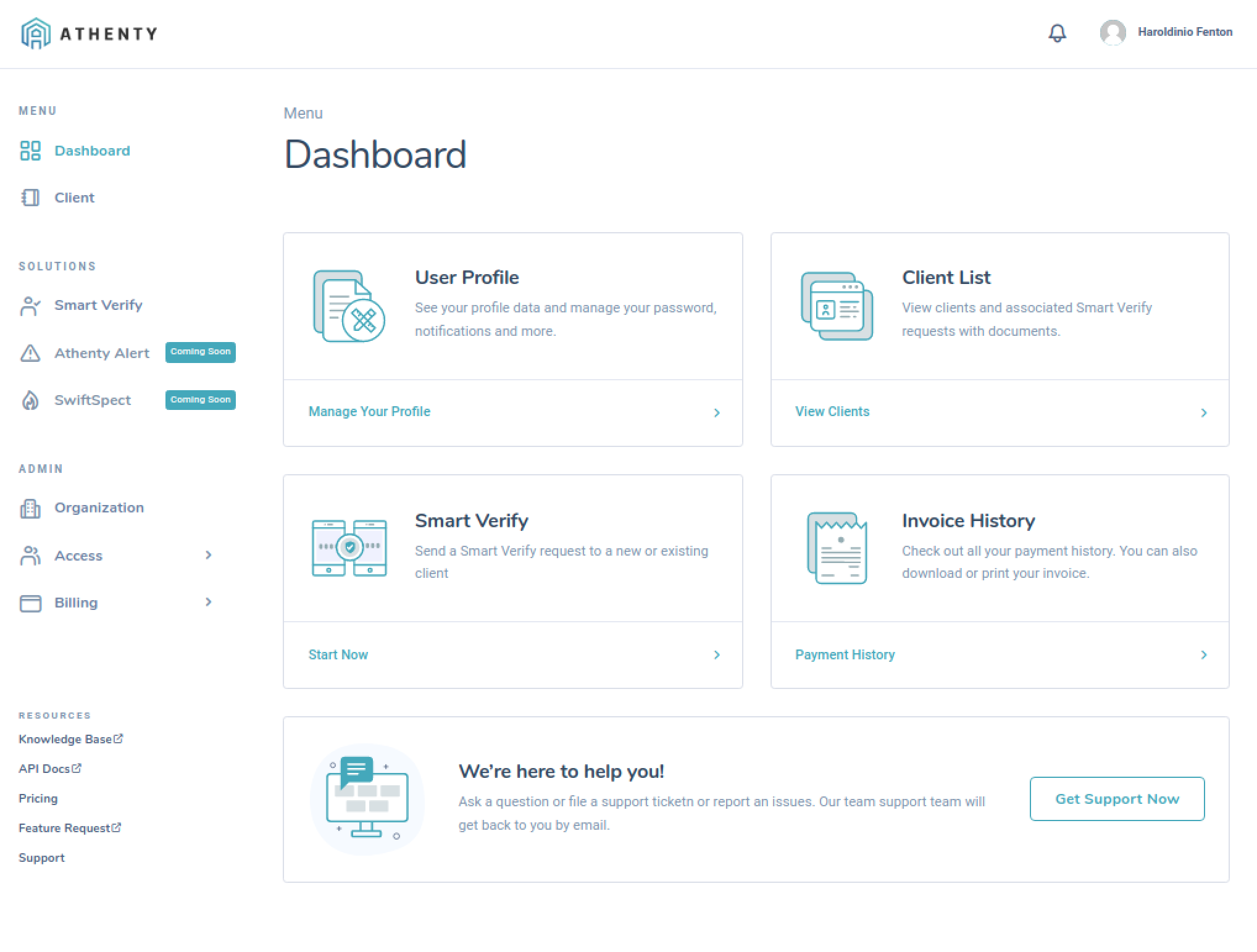This screenshot has width=1257, height=952.
Task: Click the Organization building icon
Action: click(x=30, y=507)
